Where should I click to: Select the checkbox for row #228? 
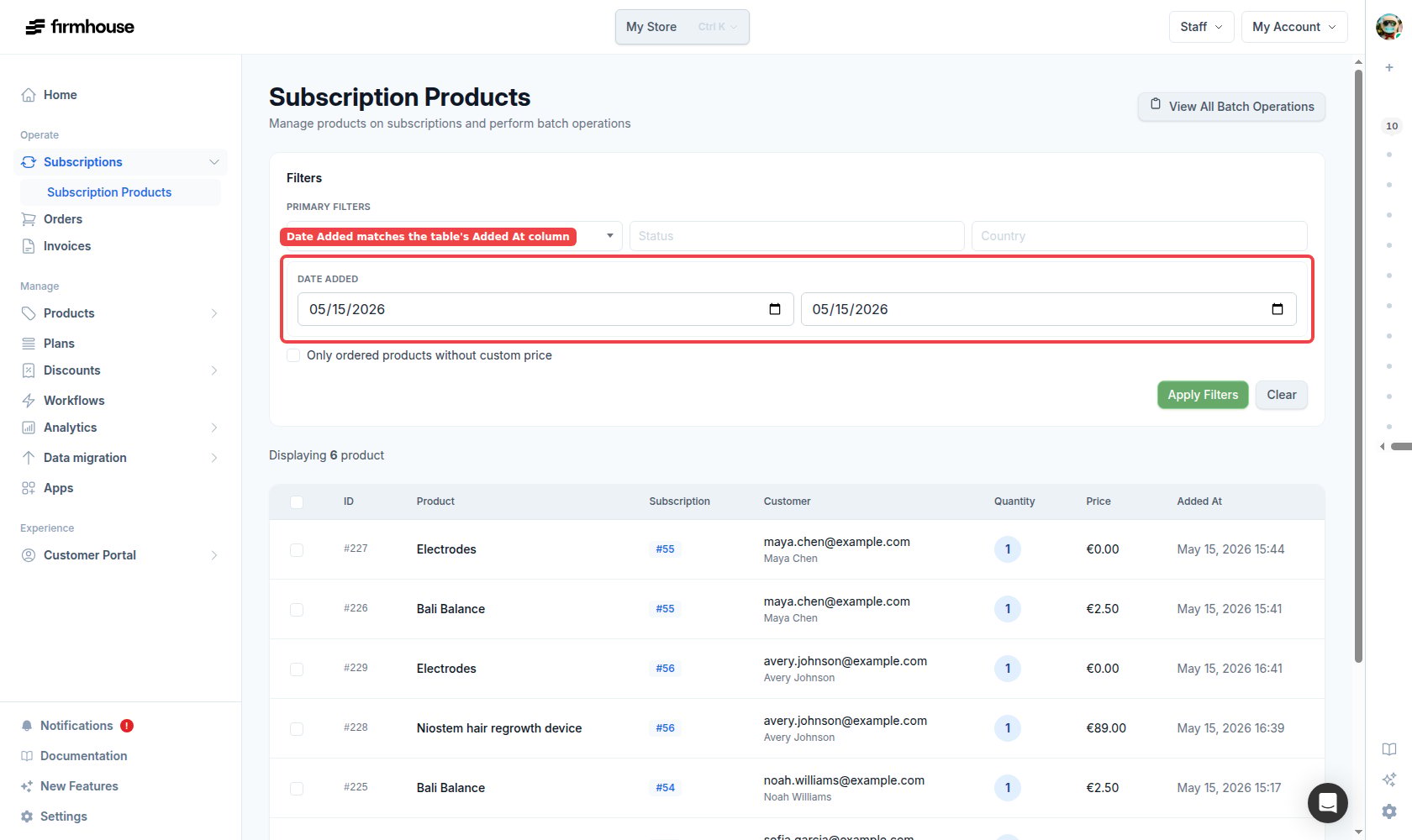[297, 728]
